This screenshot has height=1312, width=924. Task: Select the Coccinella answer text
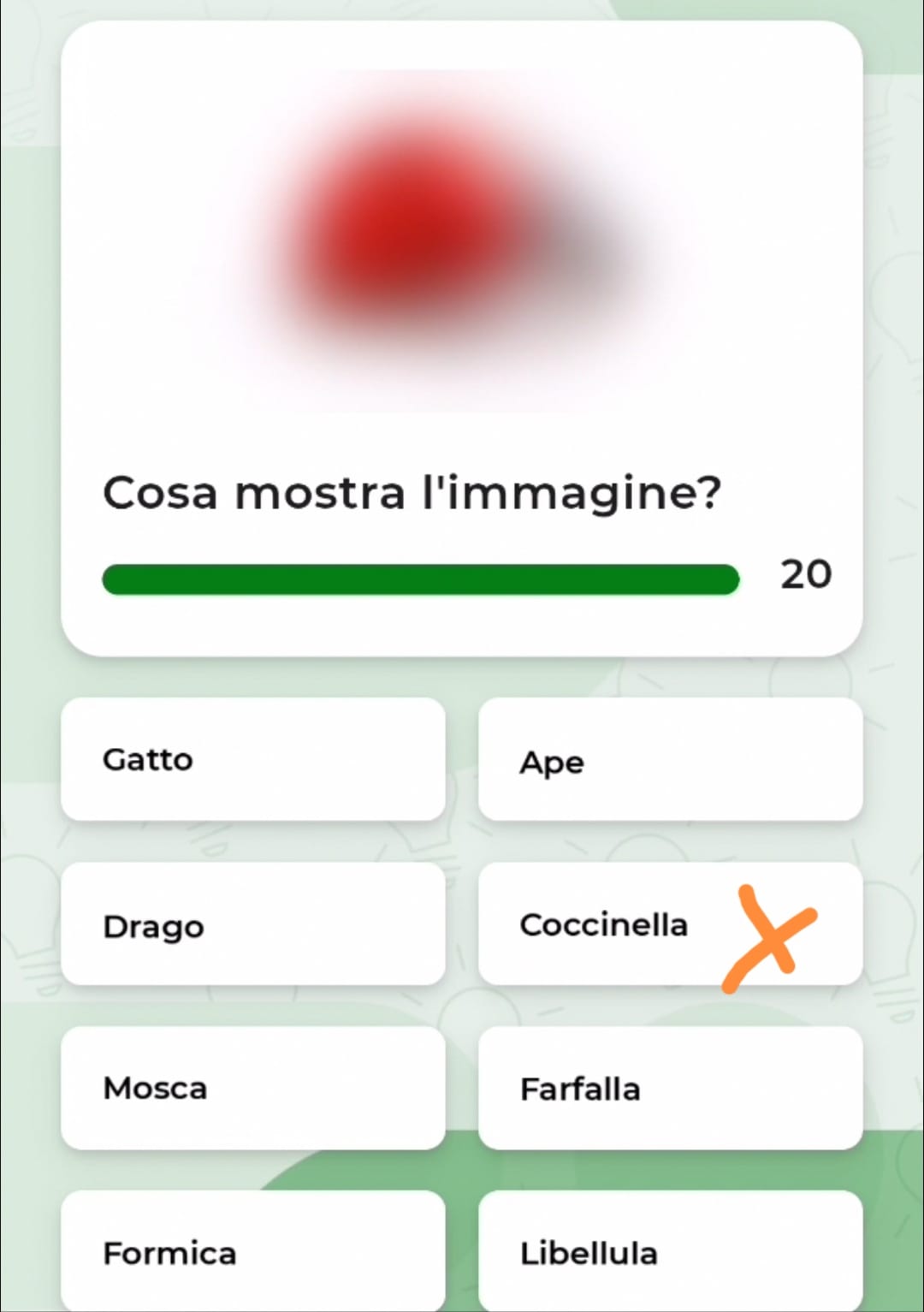click(x=603, y=924)
